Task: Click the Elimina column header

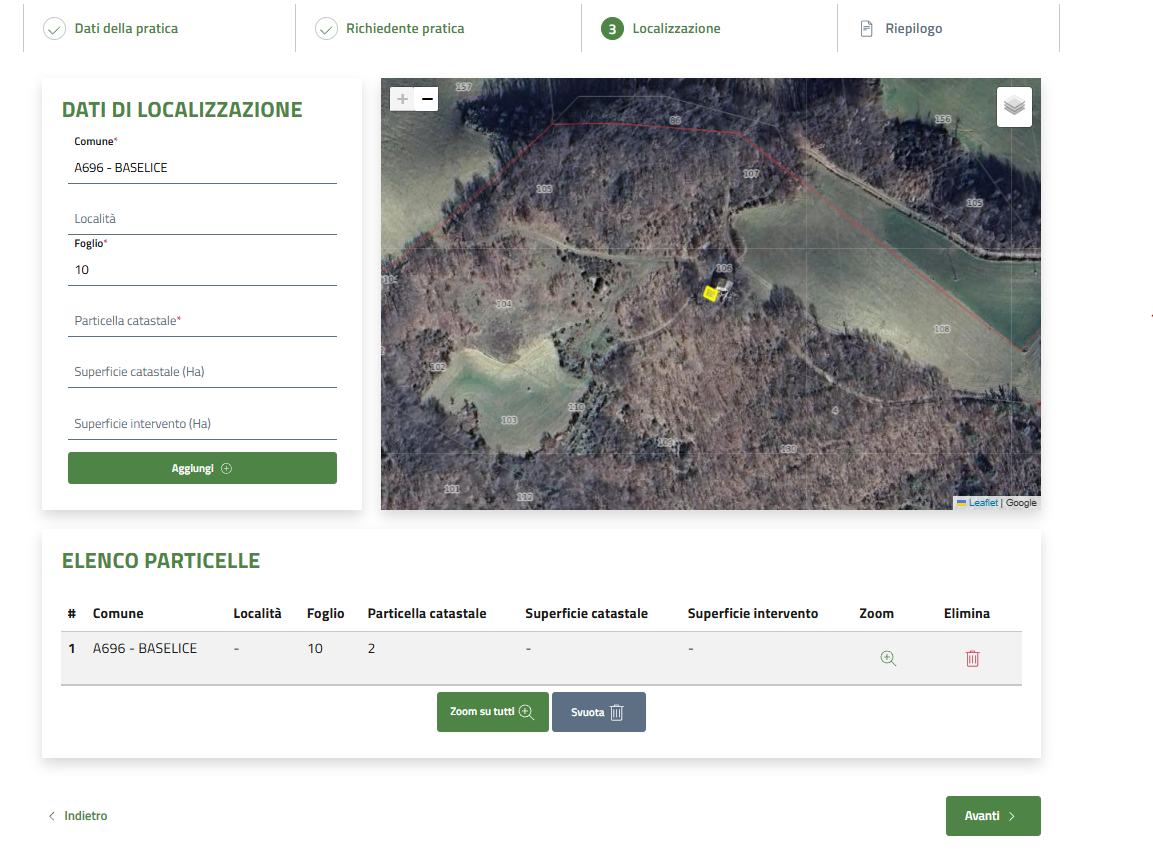Action: pyautogui.click(x=966, y=613)
